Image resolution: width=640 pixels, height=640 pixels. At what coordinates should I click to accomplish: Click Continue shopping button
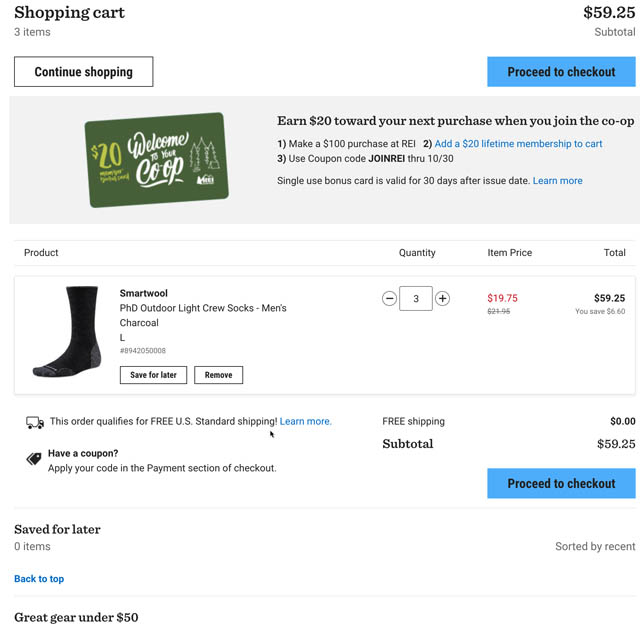tap(83, 72)
